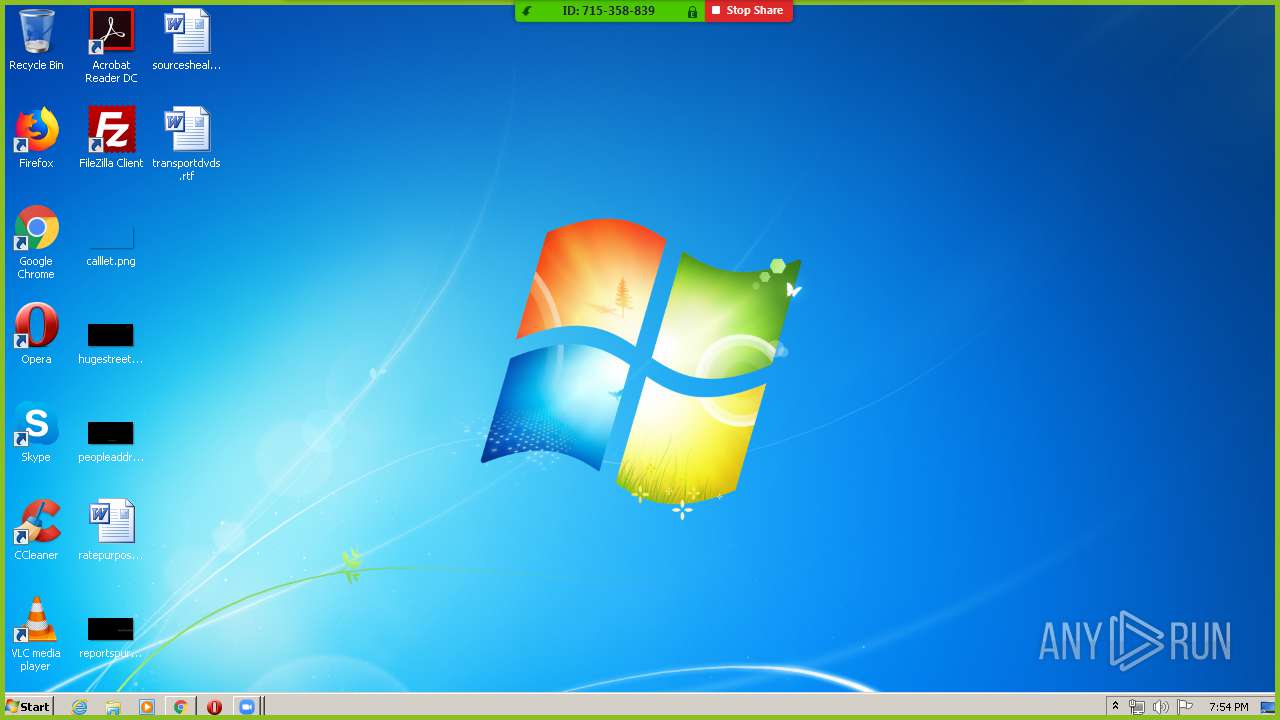The image size is (1280, 720).
Task: Launch Acrobat Reader DC shortcut
Action: click(111, 46)
